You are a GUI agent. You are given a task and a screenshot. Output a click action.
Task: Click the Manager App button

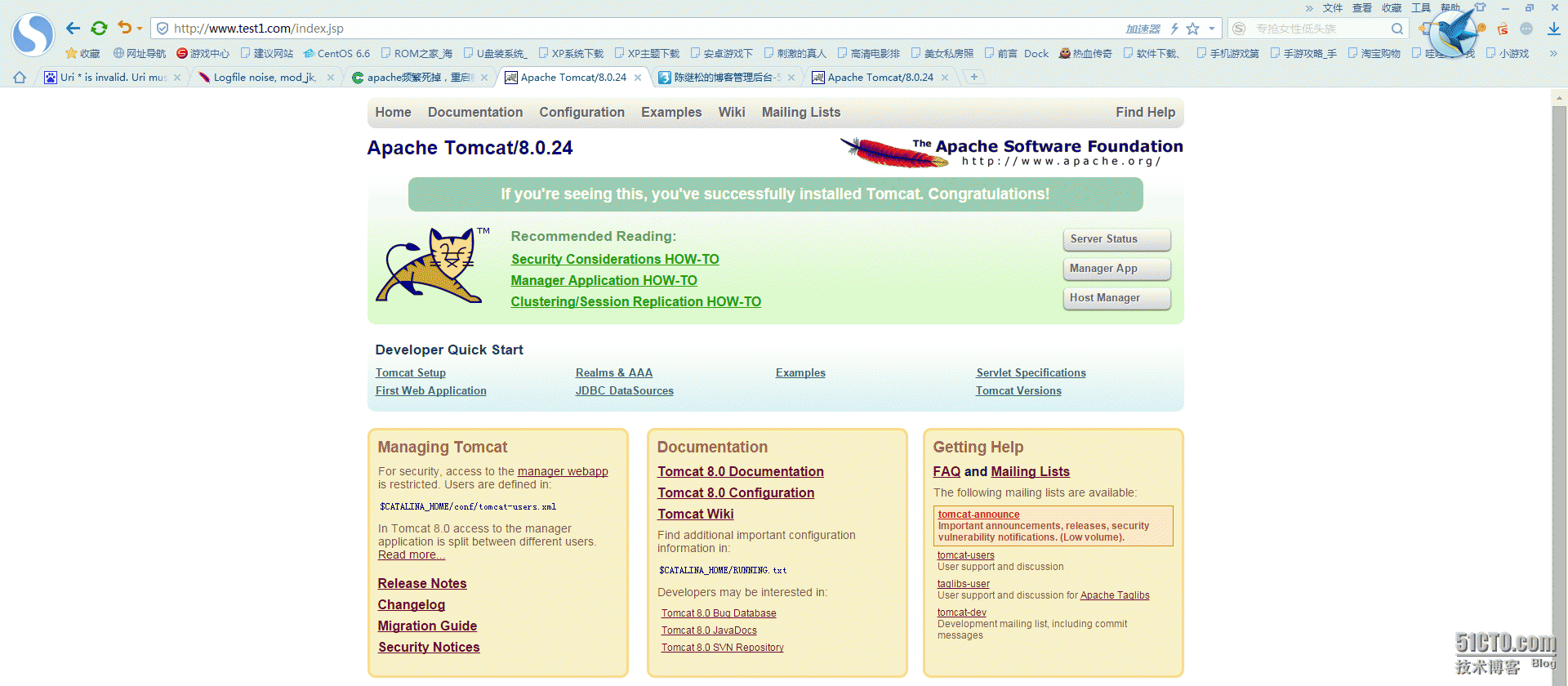tap(1116, 269)
